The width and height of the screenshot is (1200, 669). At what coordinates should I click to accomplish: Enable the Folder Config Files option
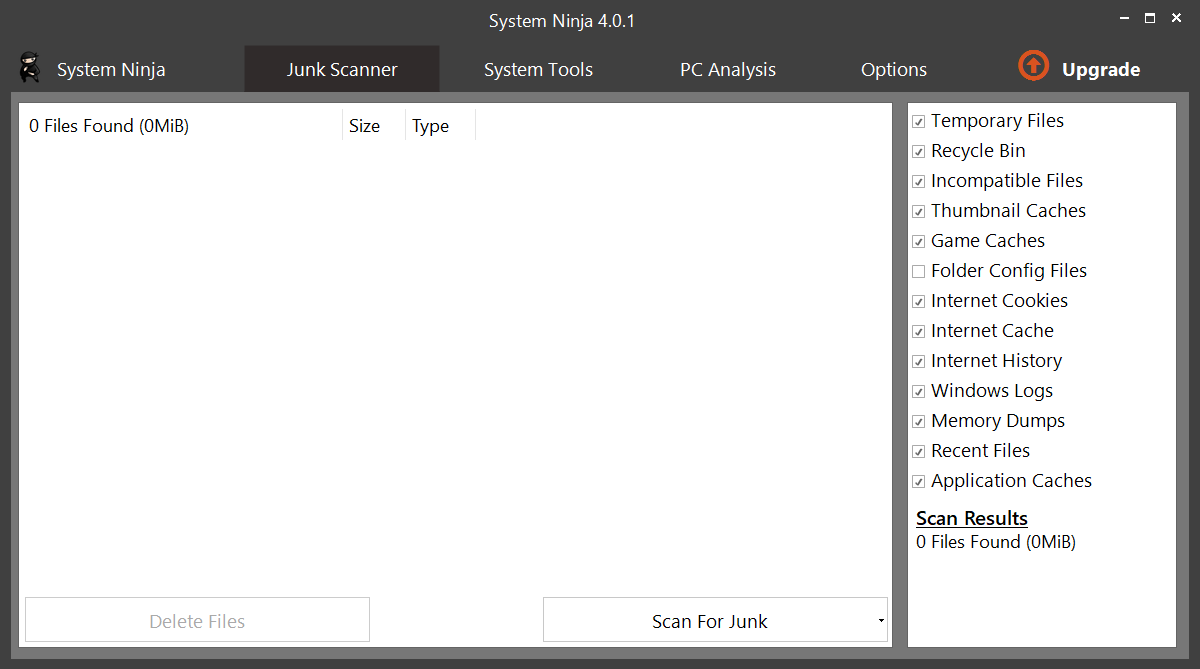point(918,271)
